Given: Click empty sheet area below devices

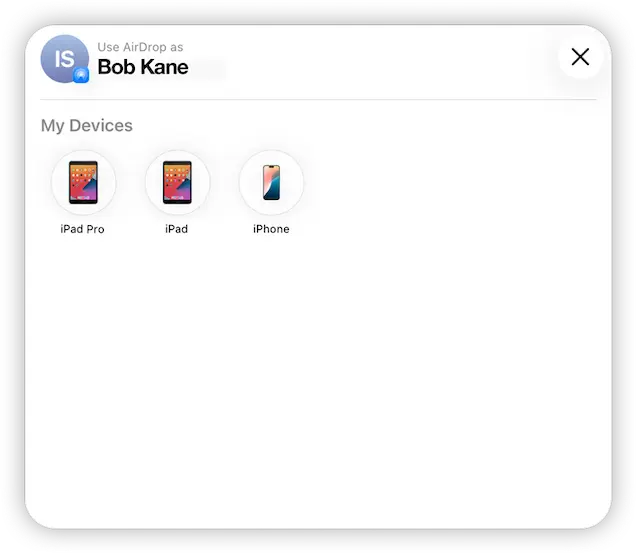Looking at the screenshot, I should tap(318, 380).
